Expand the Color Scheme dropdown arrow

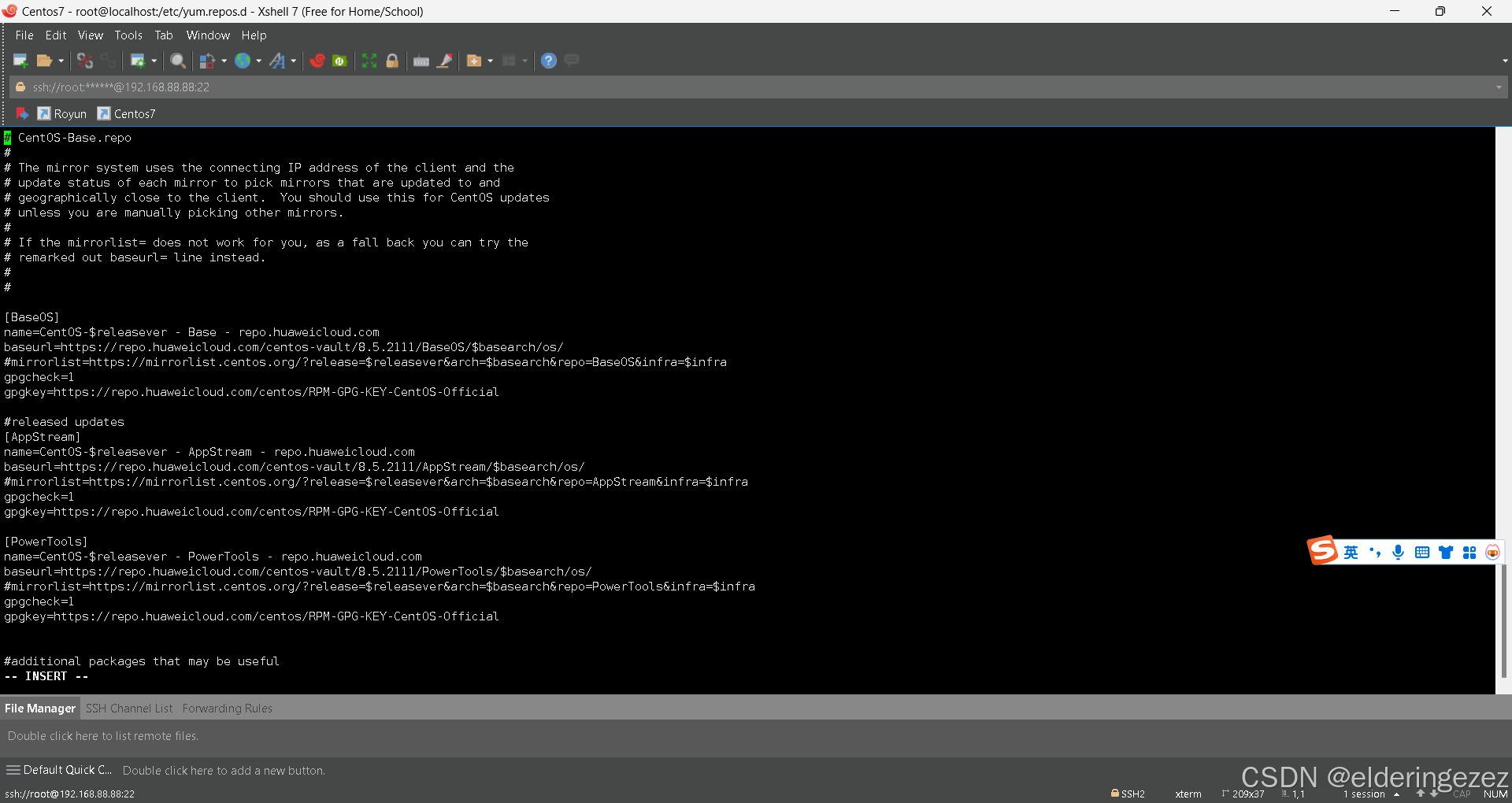224,61
